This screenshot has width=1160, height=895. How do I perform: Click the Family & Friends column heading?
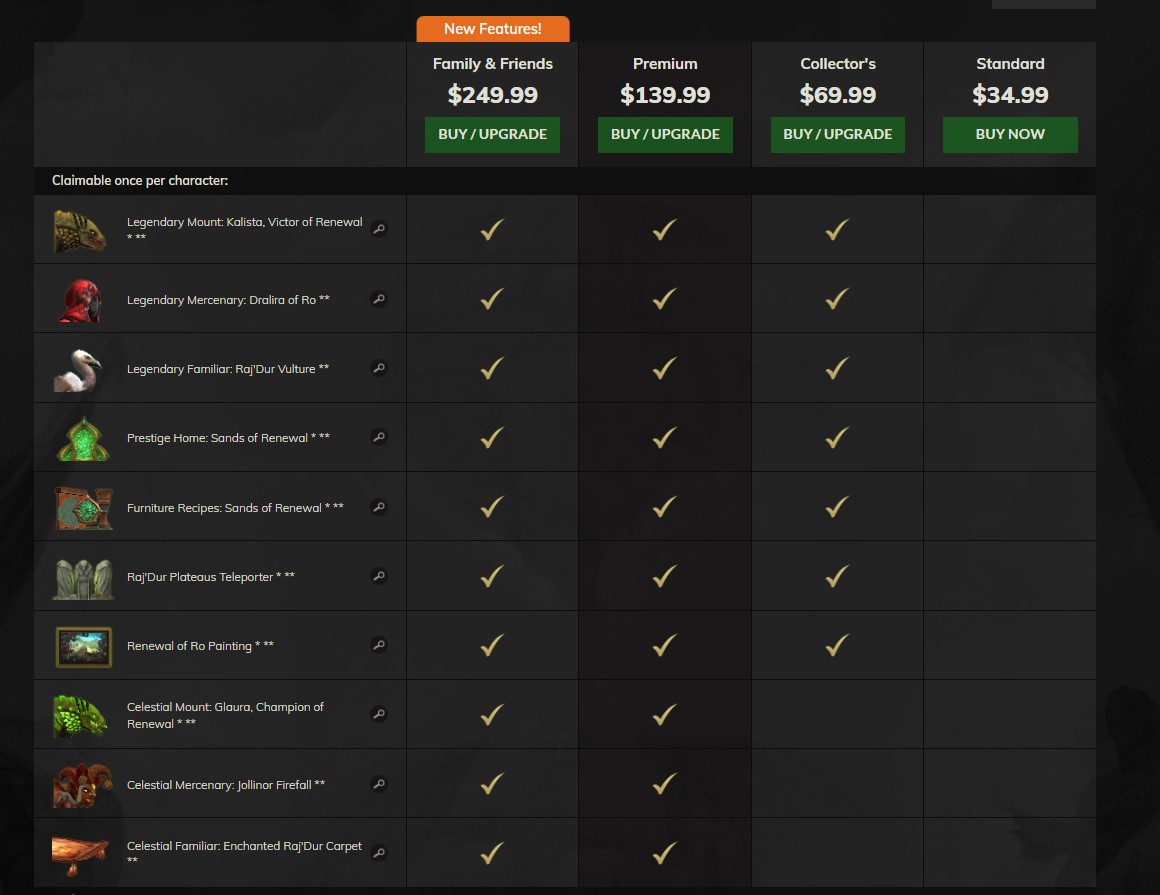click(492, 64)
